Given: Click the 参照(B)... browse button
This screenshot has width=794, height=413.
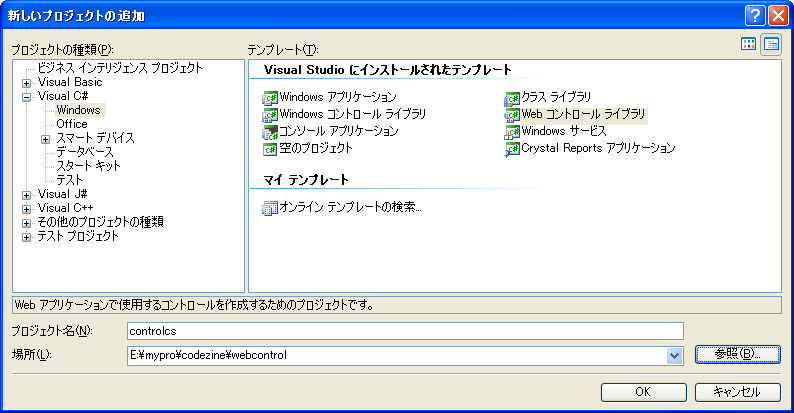Looking at the screenshot, I should coord(737,354).
